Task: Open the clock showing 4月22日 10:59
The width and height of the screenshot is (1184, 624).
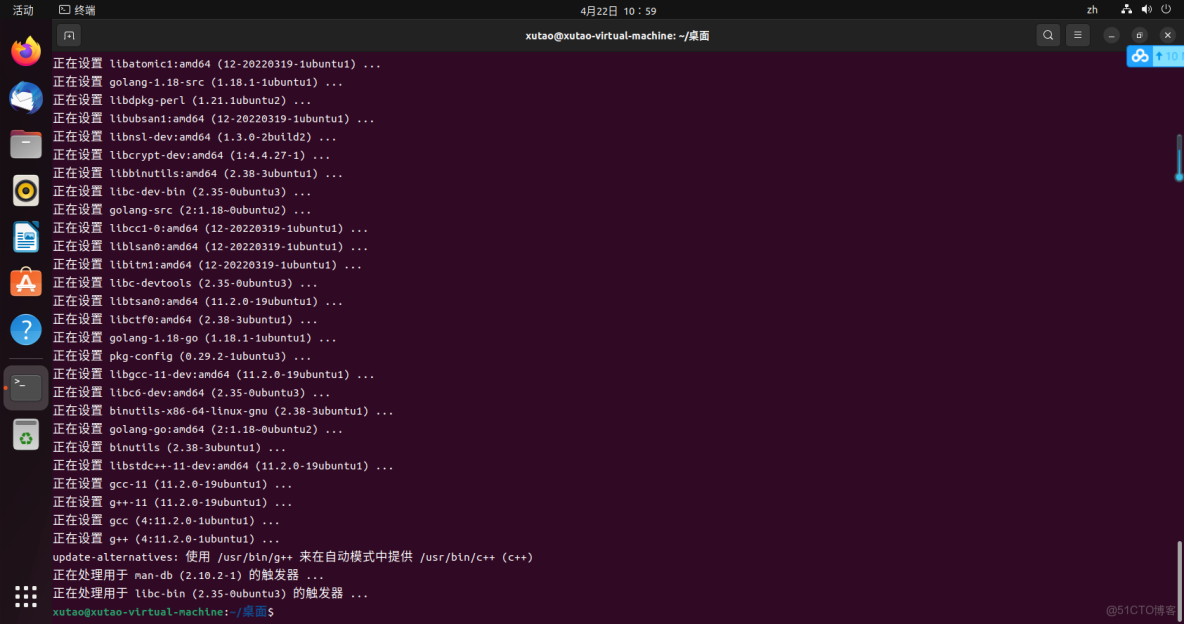Action: (618, 11)
